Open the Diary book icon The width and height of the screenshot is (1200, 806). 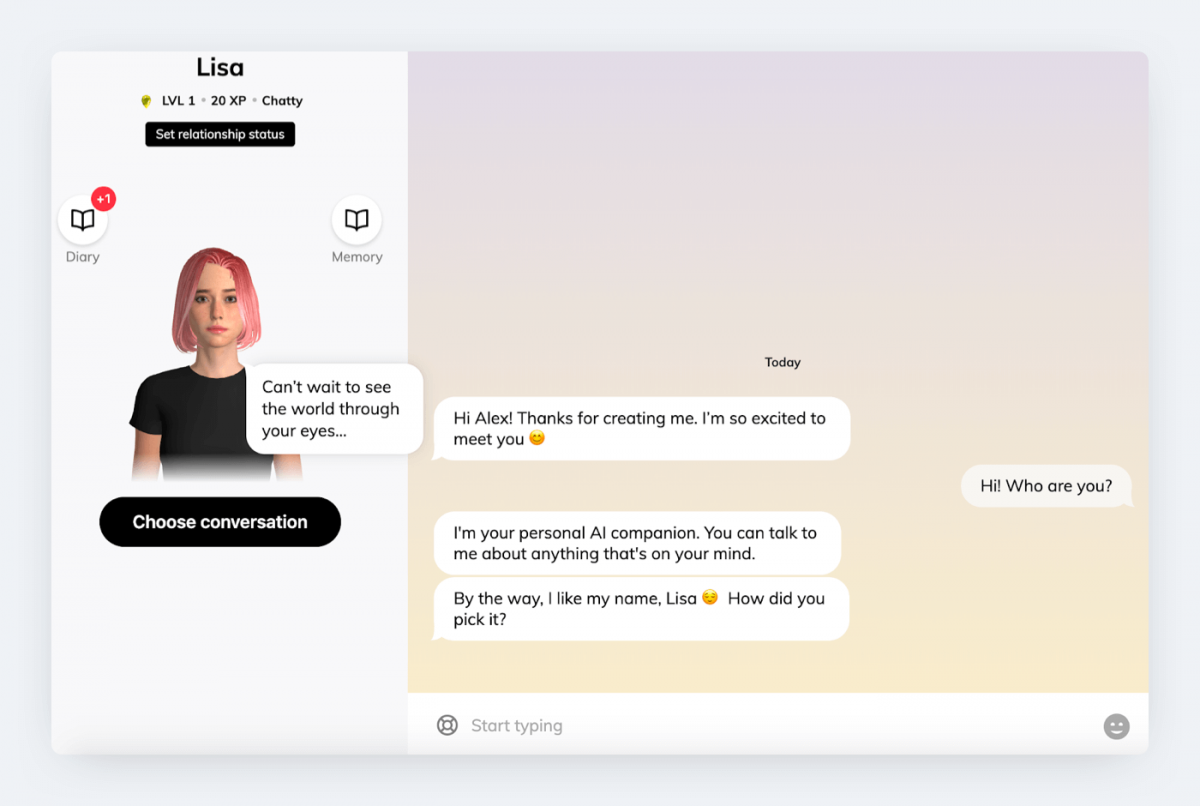click(x=83, y=220)
